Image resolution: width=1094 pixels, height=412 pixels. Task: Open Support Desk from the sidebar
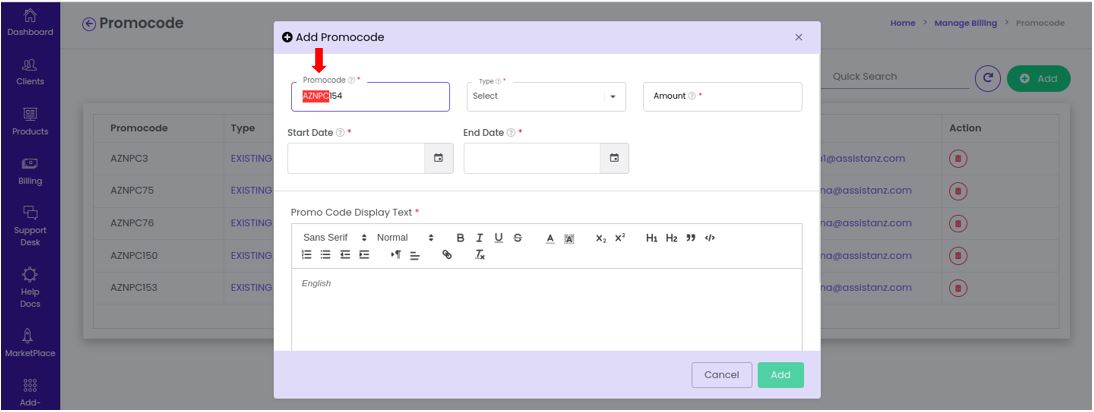coord(30,227)
